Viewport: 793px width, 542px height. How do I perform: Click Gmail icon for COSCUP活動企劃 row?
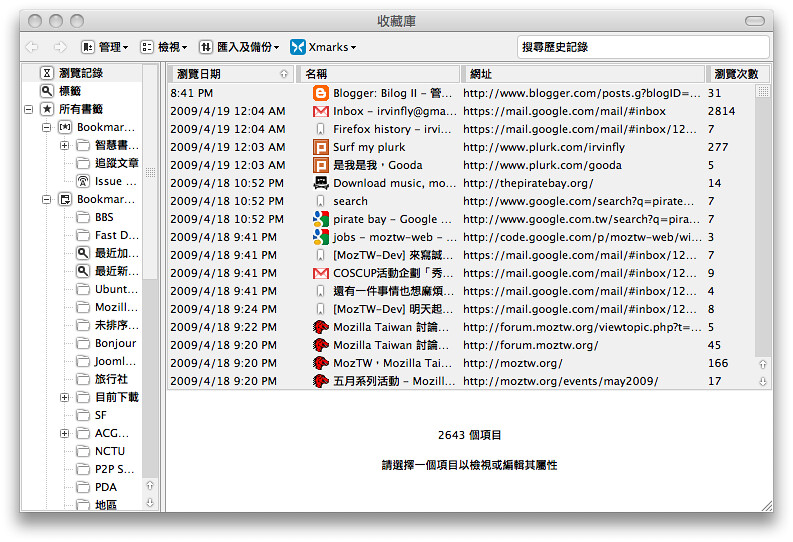321,273
